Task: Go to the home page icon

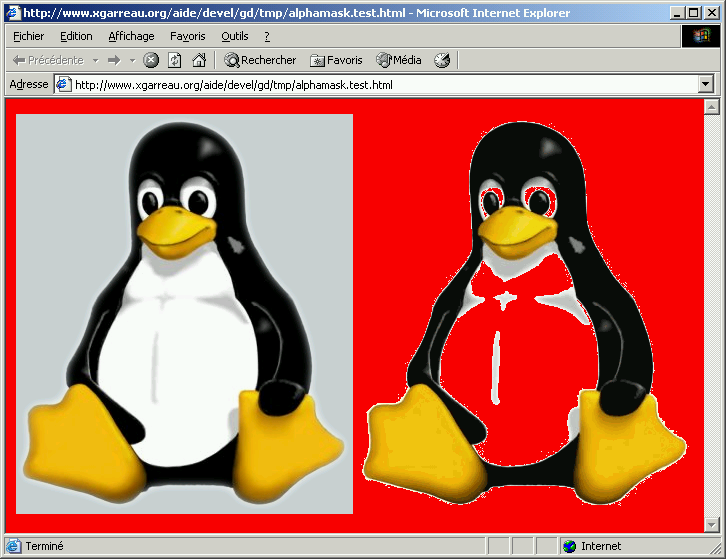Action: tap(199, 60)
